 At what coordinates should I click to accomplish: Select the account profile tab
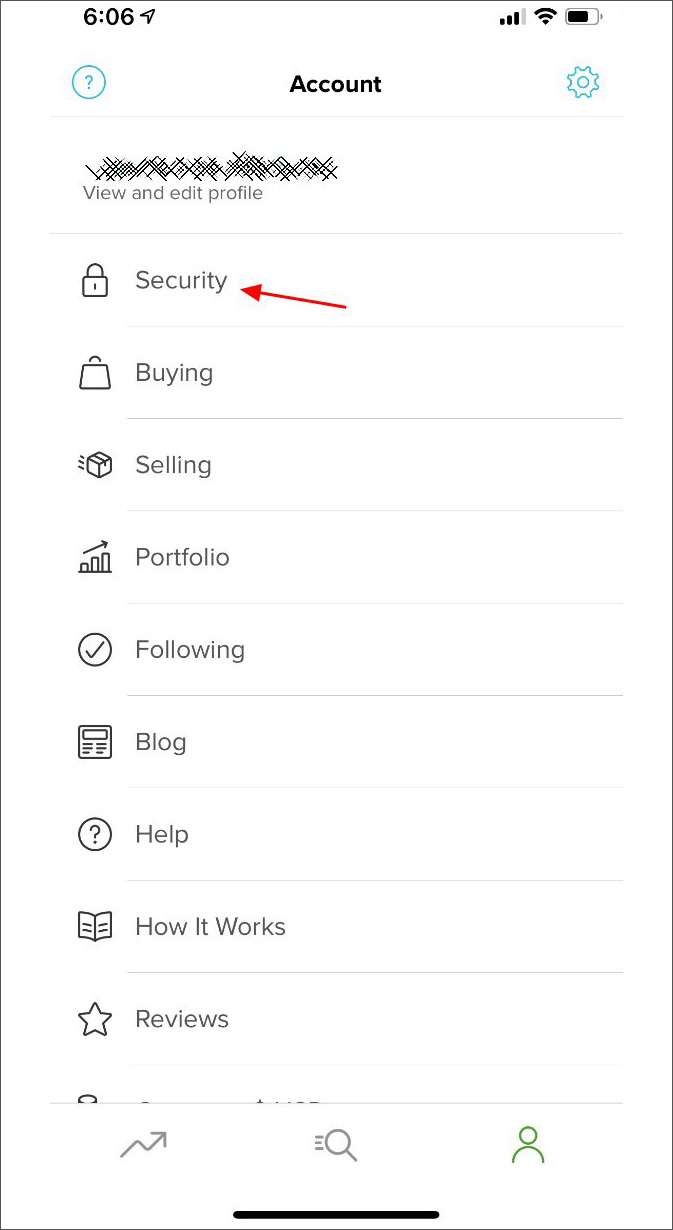[528, 1145]
